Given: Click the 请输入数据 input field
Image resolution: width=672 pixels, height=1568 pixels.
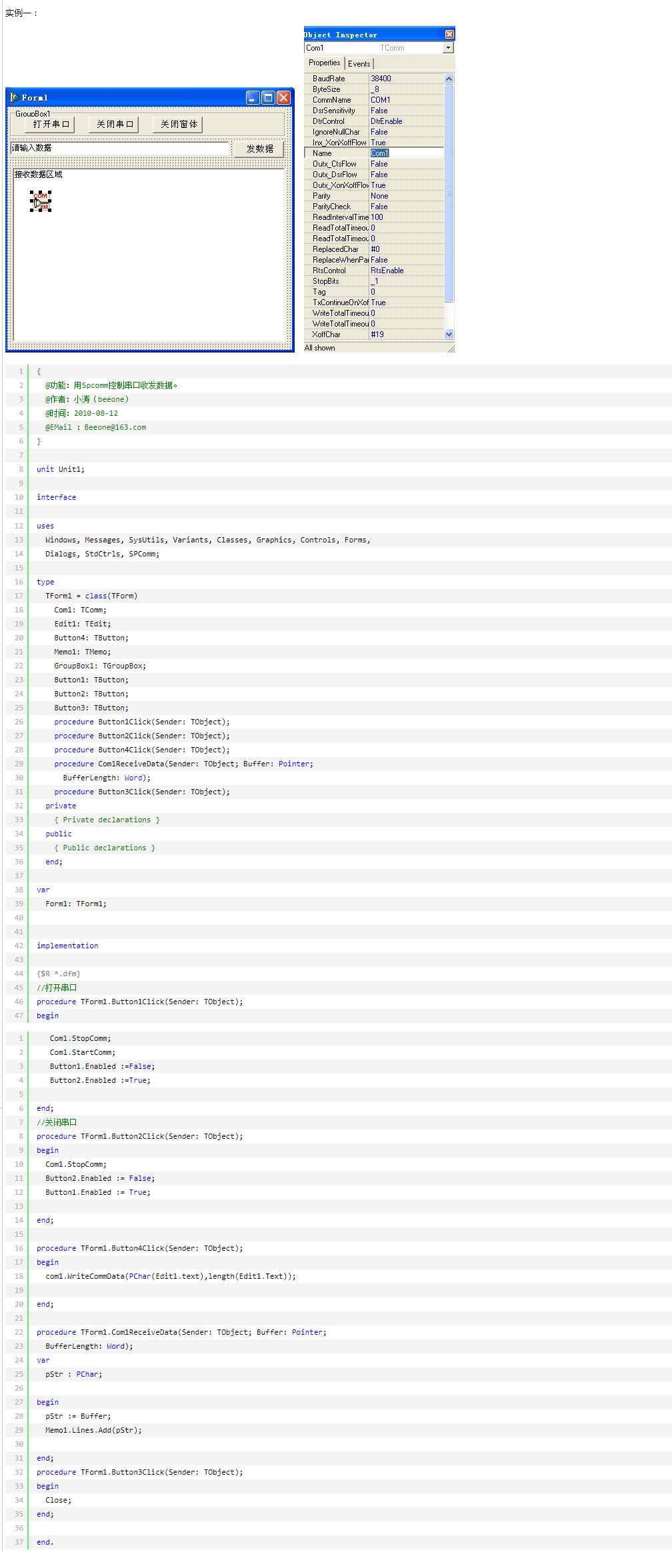Looking at the screenshot, I should pos(120,148).
